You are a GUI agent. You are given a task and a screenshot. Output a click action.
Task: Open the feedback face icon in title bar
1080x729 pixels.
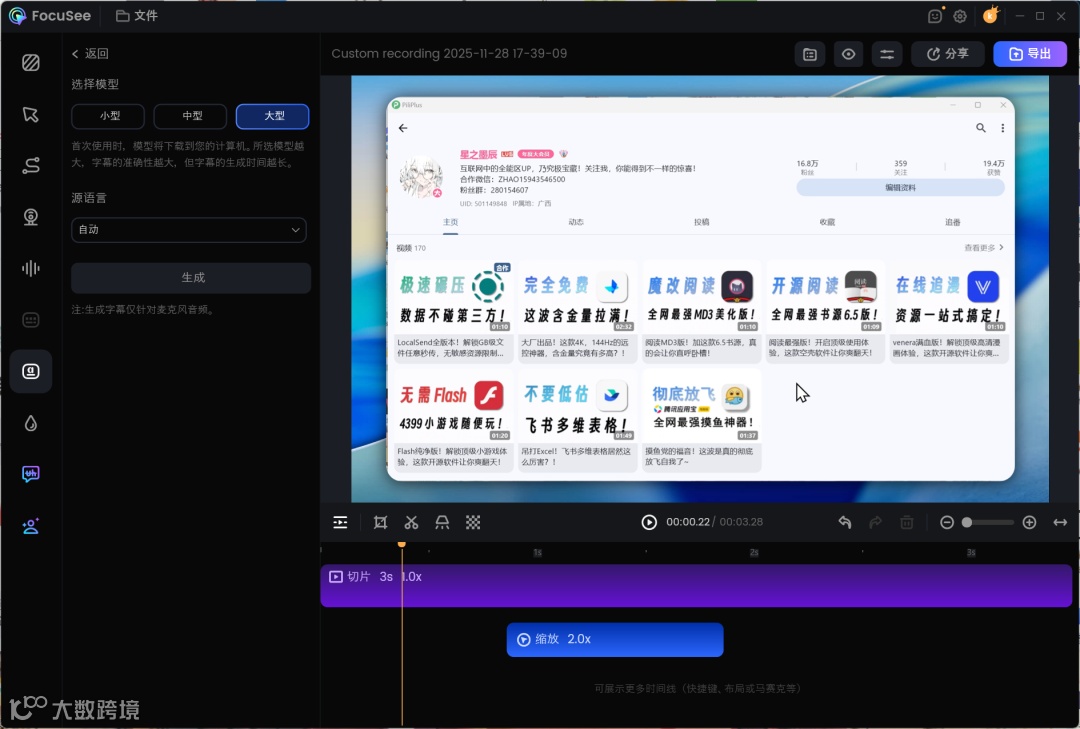(935, 16)
